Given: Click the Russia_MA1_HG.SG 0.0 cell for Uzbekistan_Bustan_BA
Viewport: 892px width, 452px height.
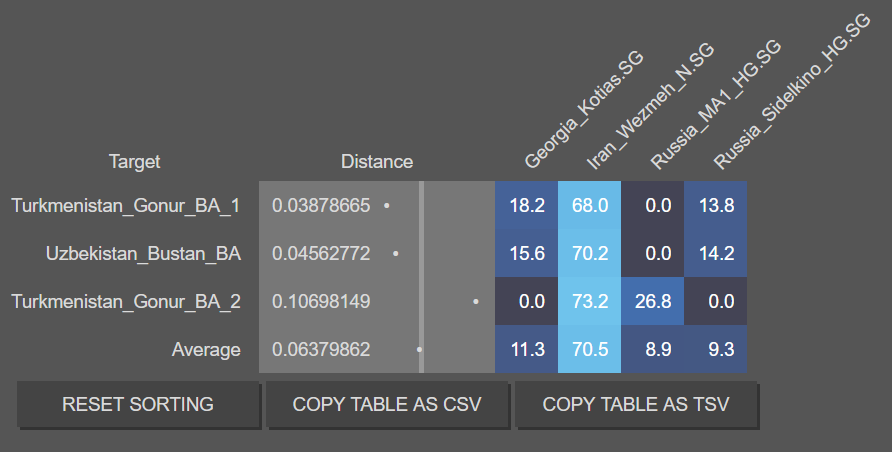Looking at the screenshot, I should coord(653,254).
